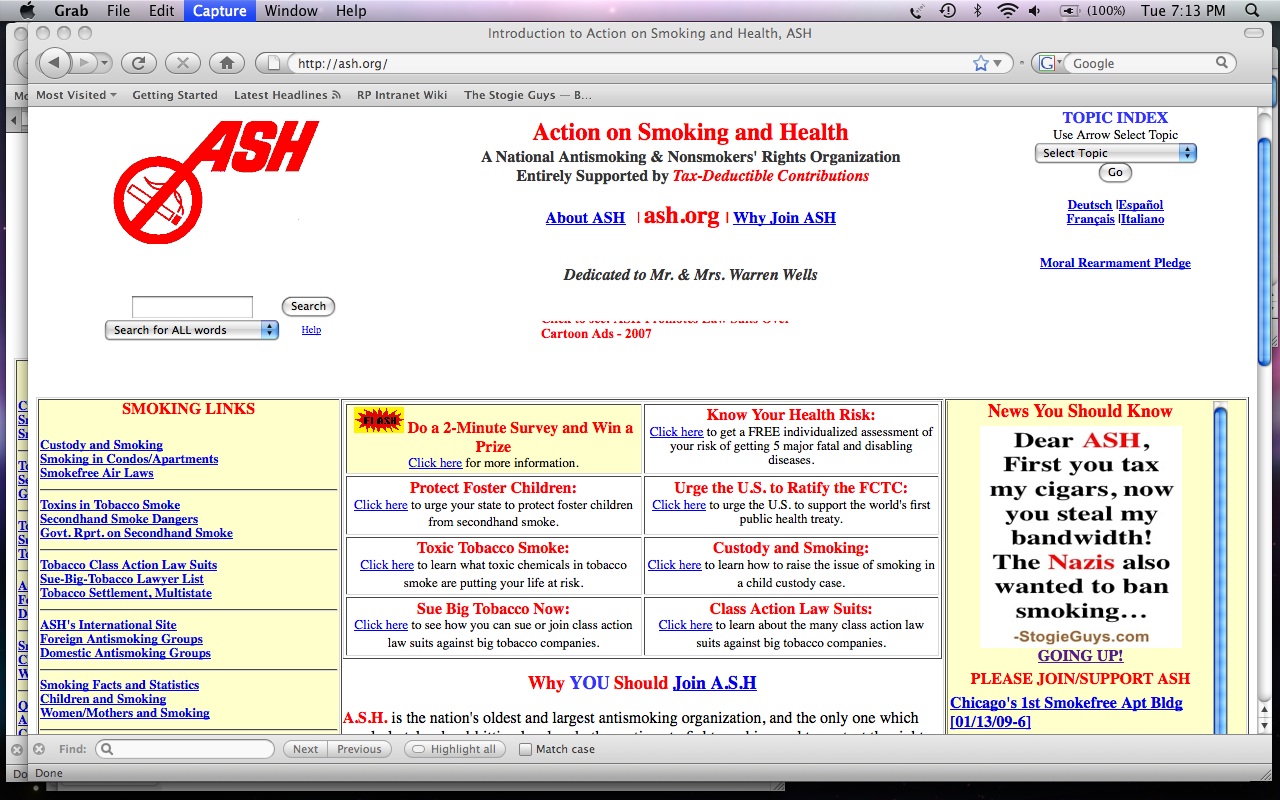This screenshot has width=1280, height=800.
Task: Go back with the browser Back arrow
Action: (x=54, y=63)
